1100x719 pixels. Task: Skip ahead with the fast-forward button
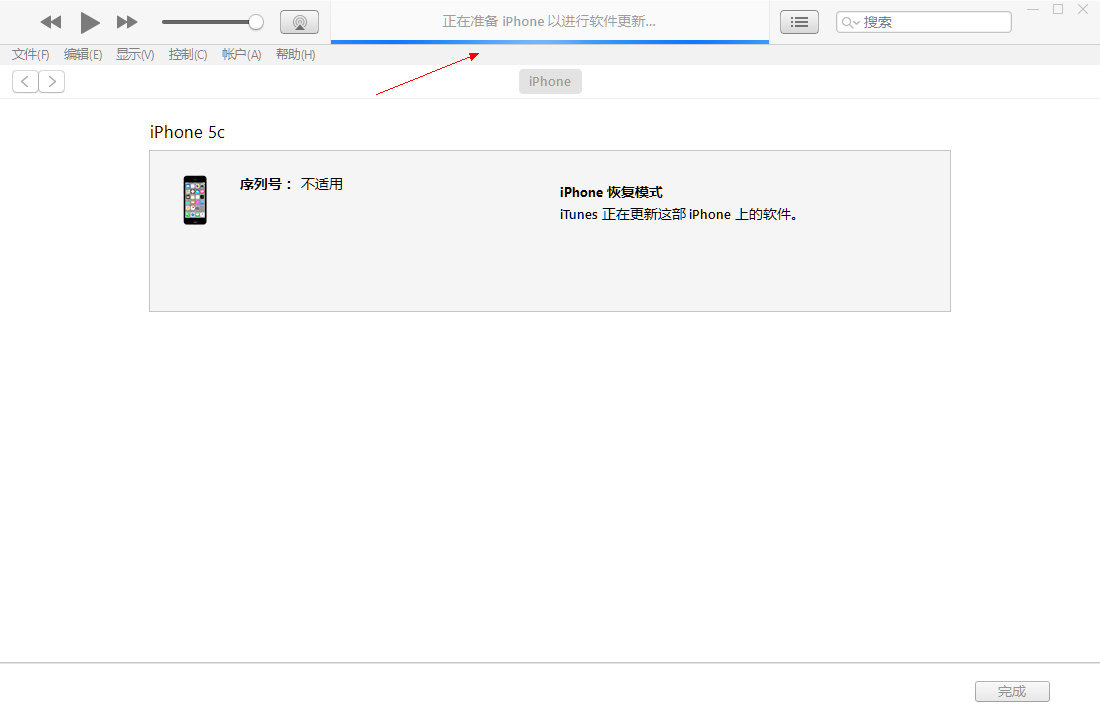(127, 22)
